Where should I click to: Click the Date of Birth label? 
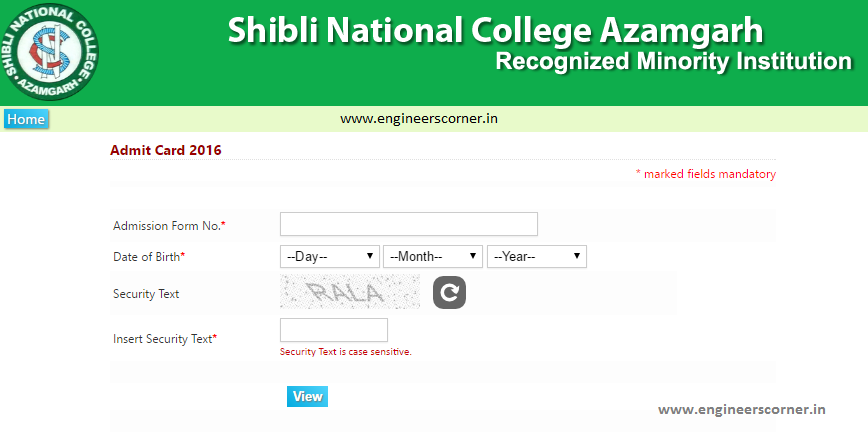(x=149, y=257)
